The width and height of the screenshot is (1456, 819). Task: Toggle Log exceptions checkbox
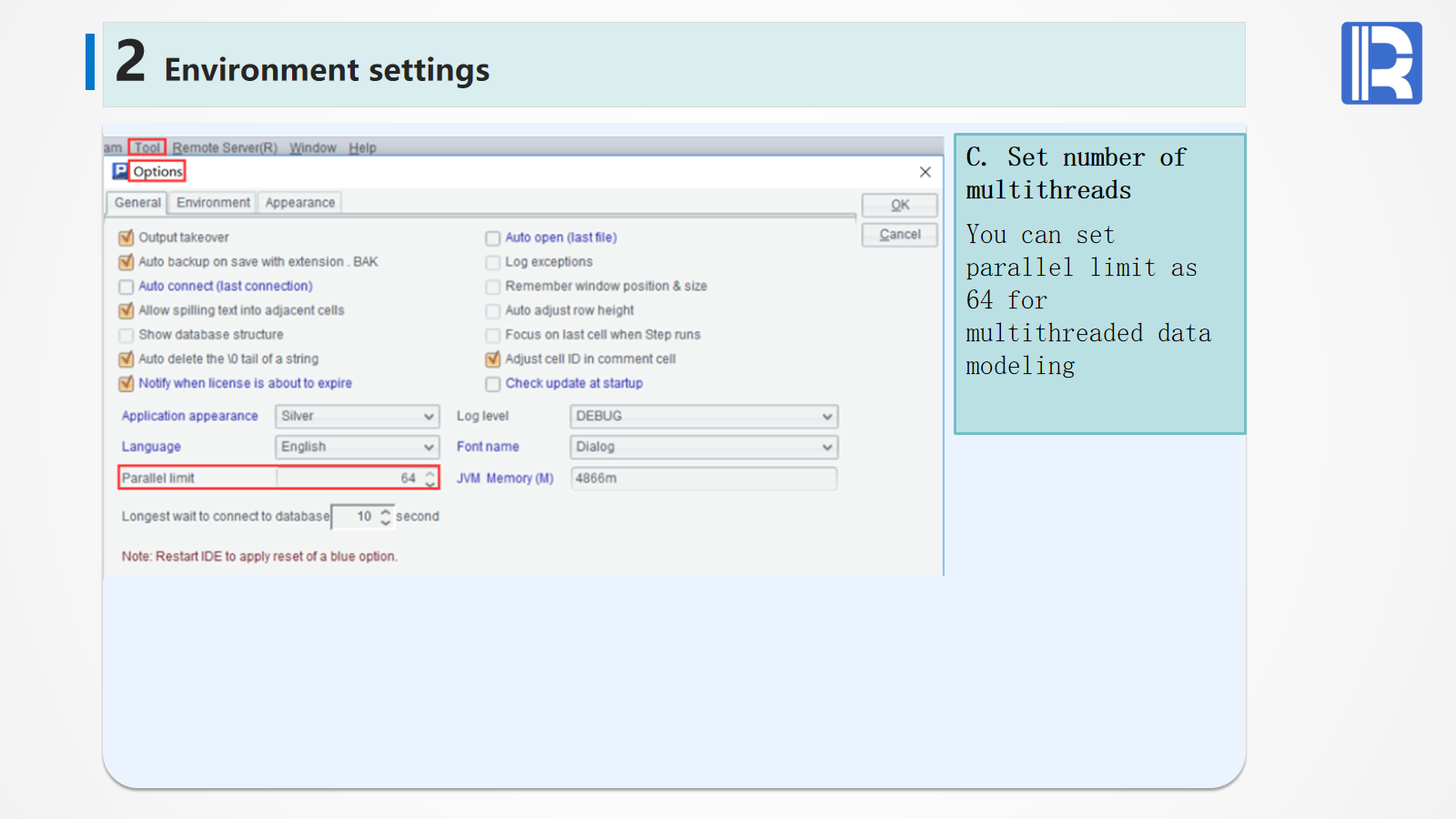coord(493,263)
